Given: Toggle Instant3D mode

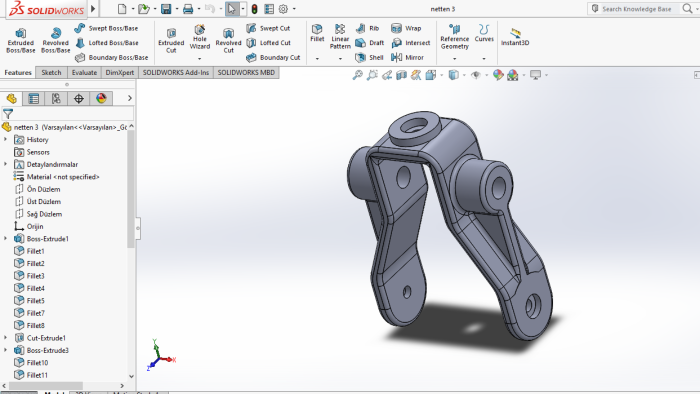Looking at the screenshot, I should [x=515, y=37].
